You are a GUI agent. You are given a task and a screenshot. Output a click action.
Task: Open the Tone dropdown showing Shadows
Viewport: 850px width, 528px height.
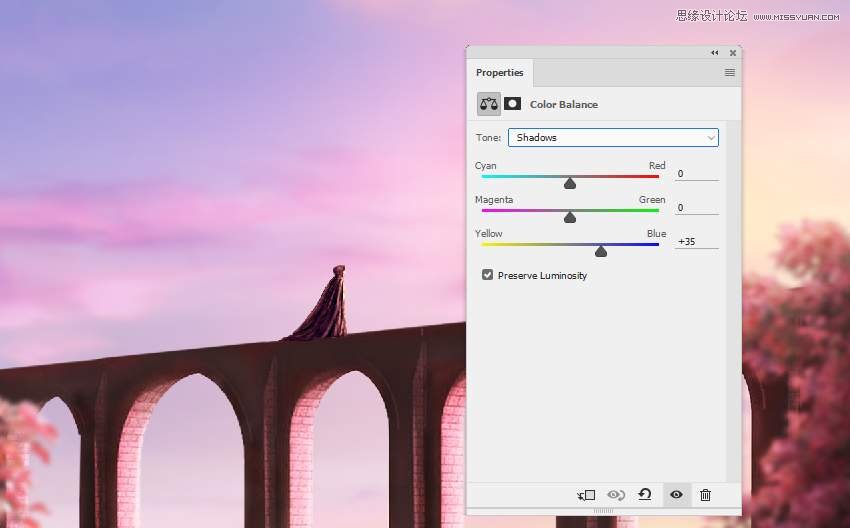[x=613, y=138]
